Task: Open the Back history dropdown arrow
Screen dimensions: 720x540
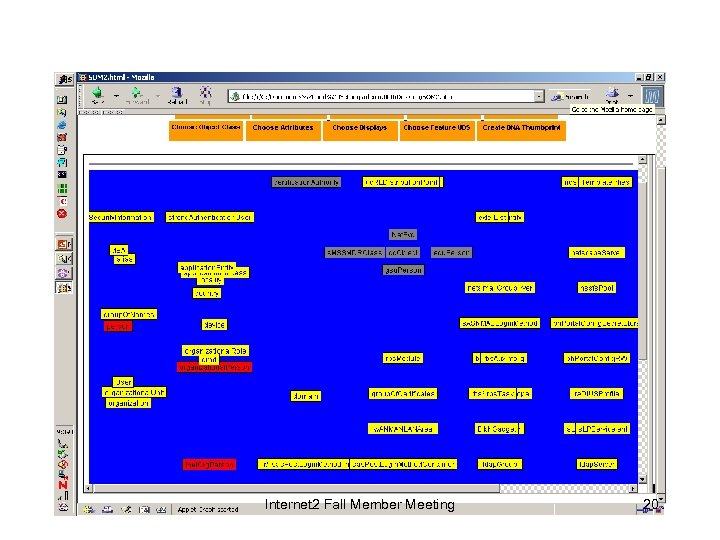Action: [x=116, y=96]
